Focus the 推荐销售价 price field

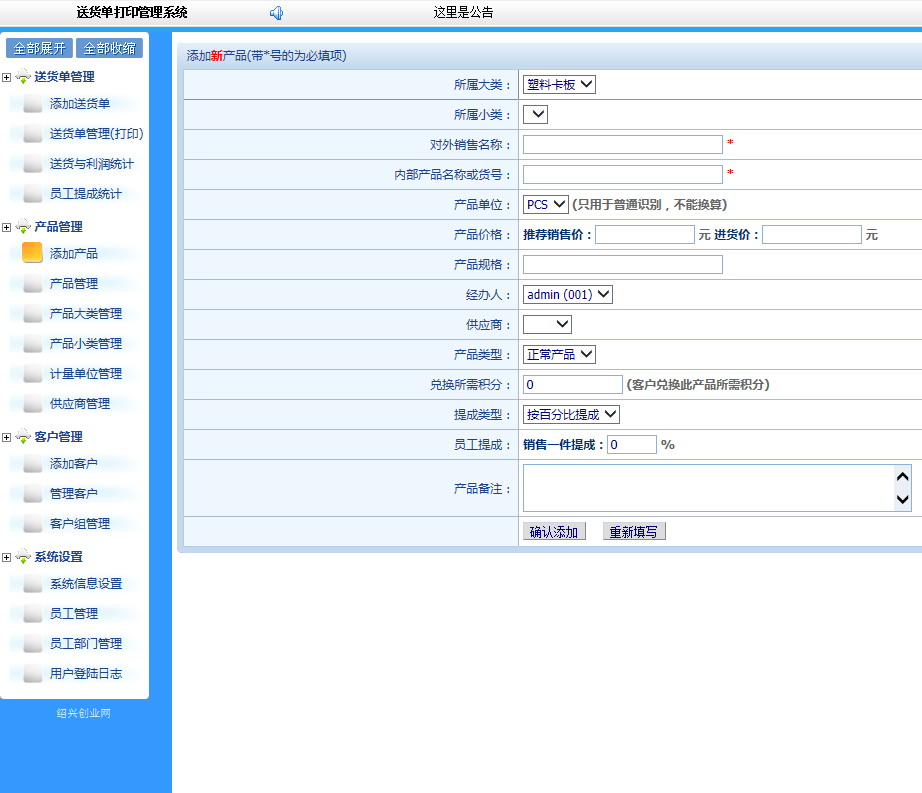pos(645,235)
